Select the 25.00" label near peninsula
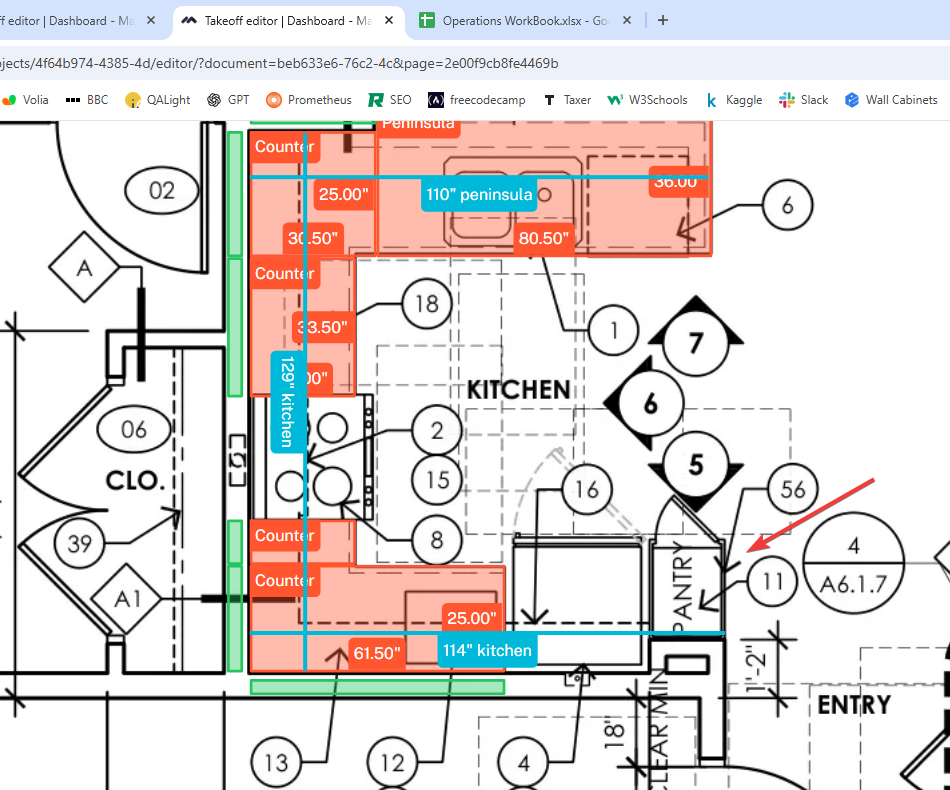Screen dimensions: 950x790 click(344, 194)
